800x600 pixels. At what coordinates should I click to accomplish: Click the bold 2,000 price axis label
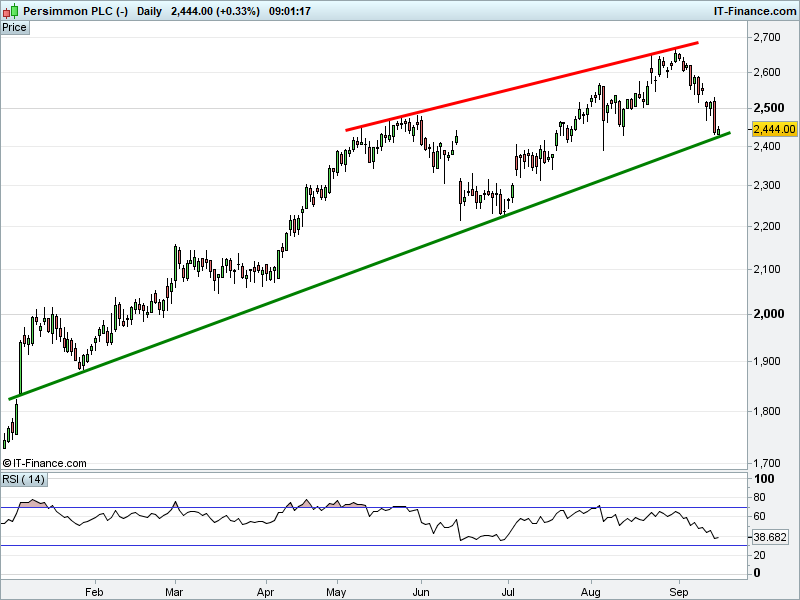[769, 314]
